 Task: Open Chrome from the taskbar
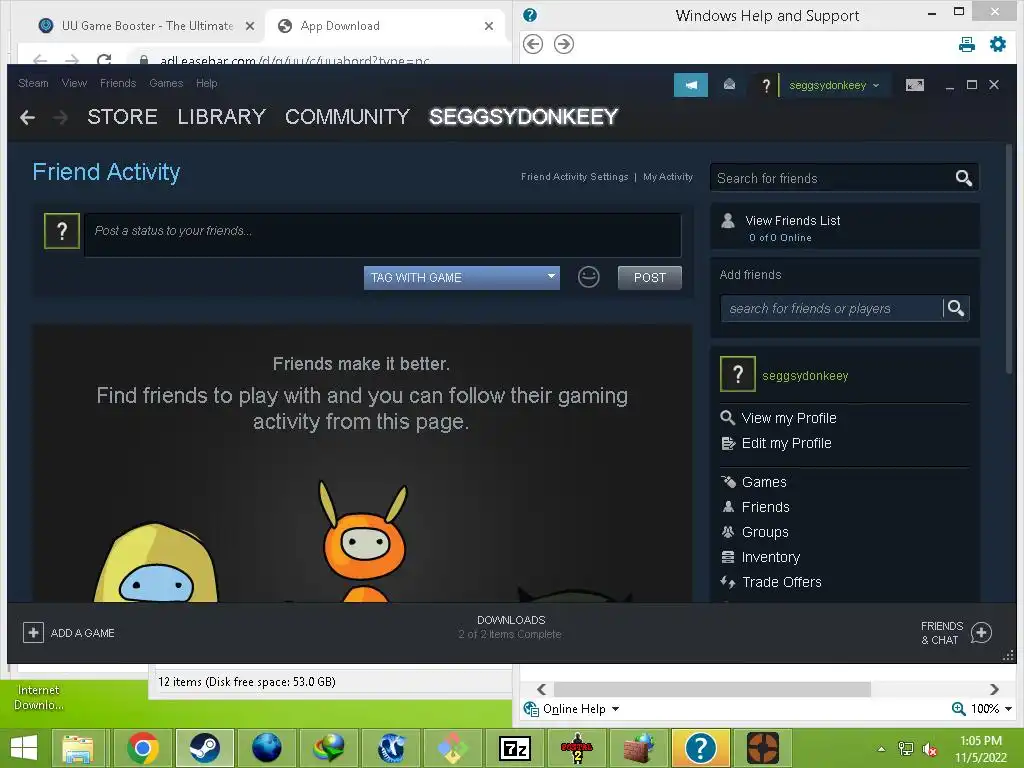click(x=143, y=748)
